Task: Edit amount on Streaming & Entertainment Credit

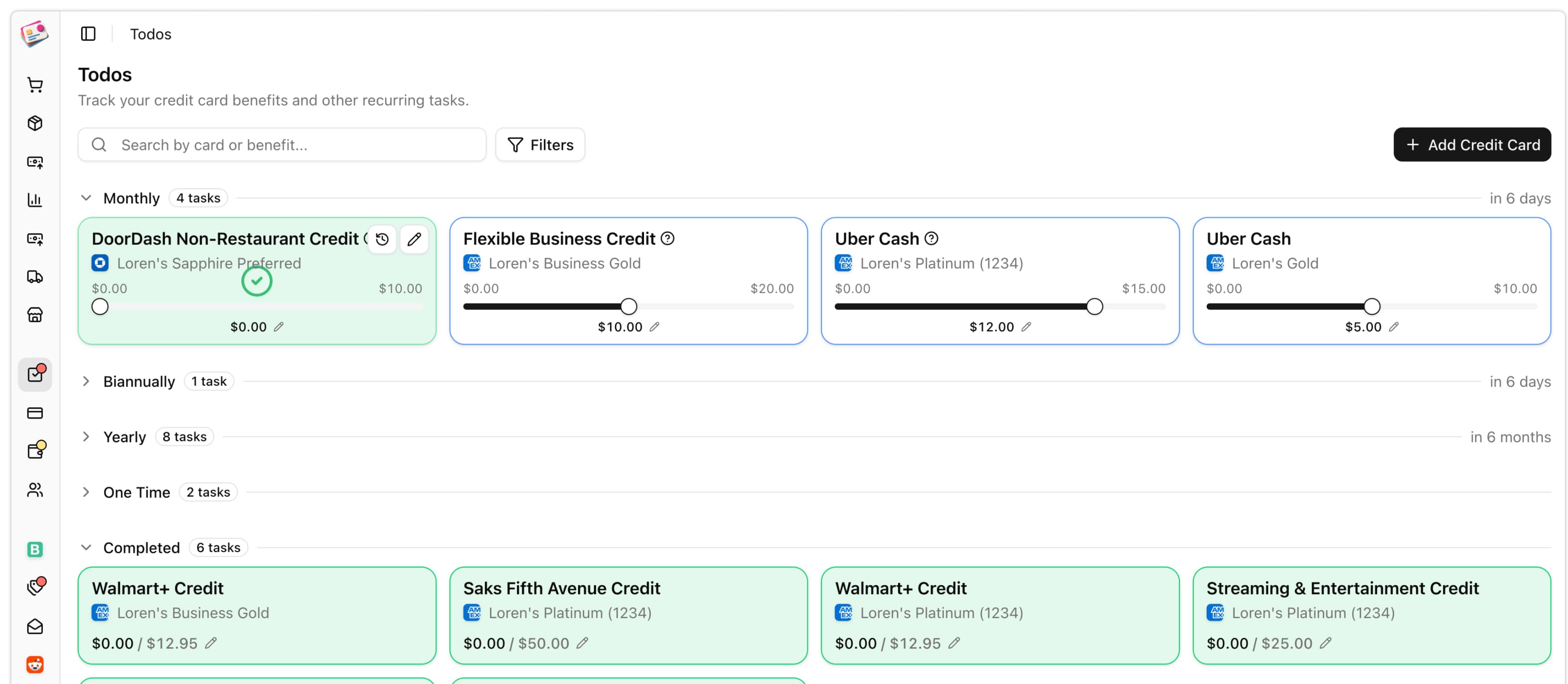Action: pos(1326,643)
